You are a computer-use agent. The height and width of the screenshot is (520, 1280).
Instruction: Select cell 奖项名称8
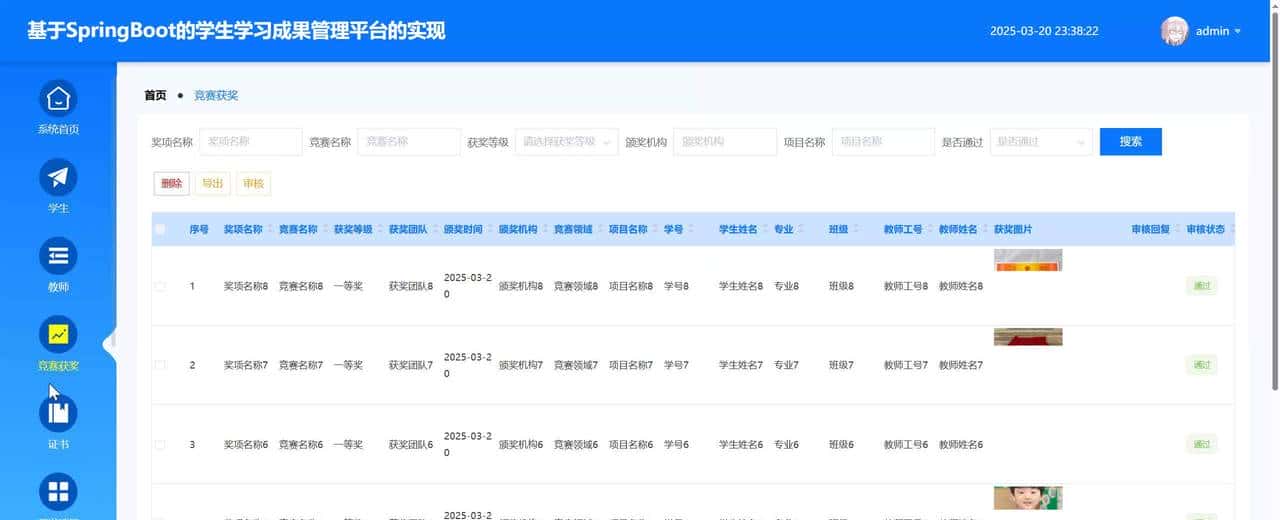(246, 286)
